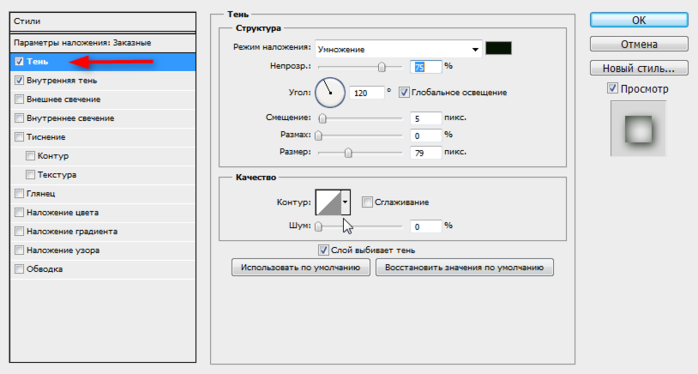Click the Новый стиль... button
Screen dimensions: 698x374
click(x=639, y=68)
